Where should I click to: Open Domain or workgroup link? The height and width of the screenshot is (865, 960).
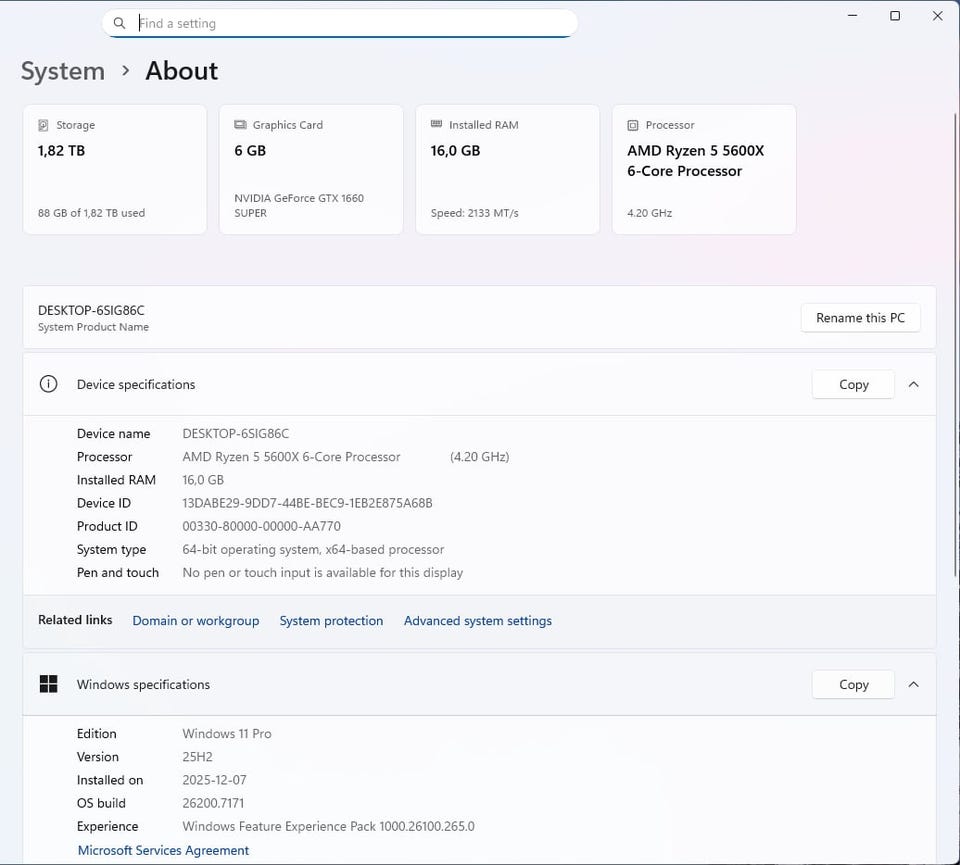coord(195,621)
